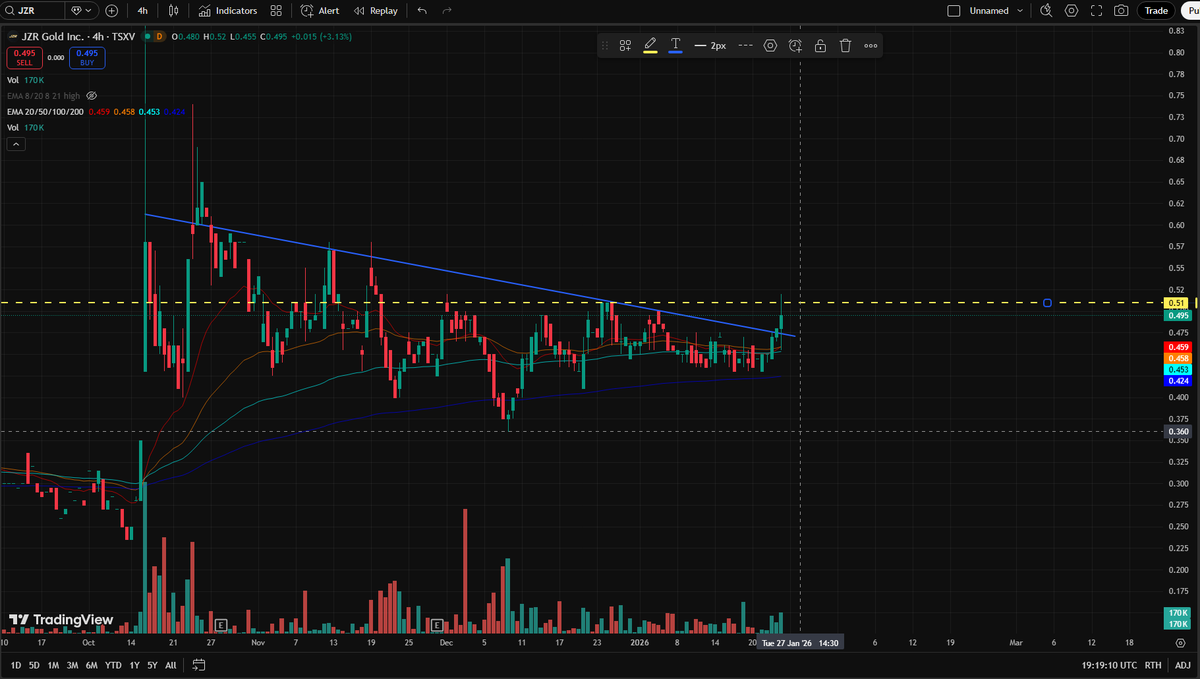The height and width of the screenshot is (679, 1200).
Task: Toggle visibility of hidden EMA 8/20 indicator
Action: pyautogui.click(x=91, y=95)
